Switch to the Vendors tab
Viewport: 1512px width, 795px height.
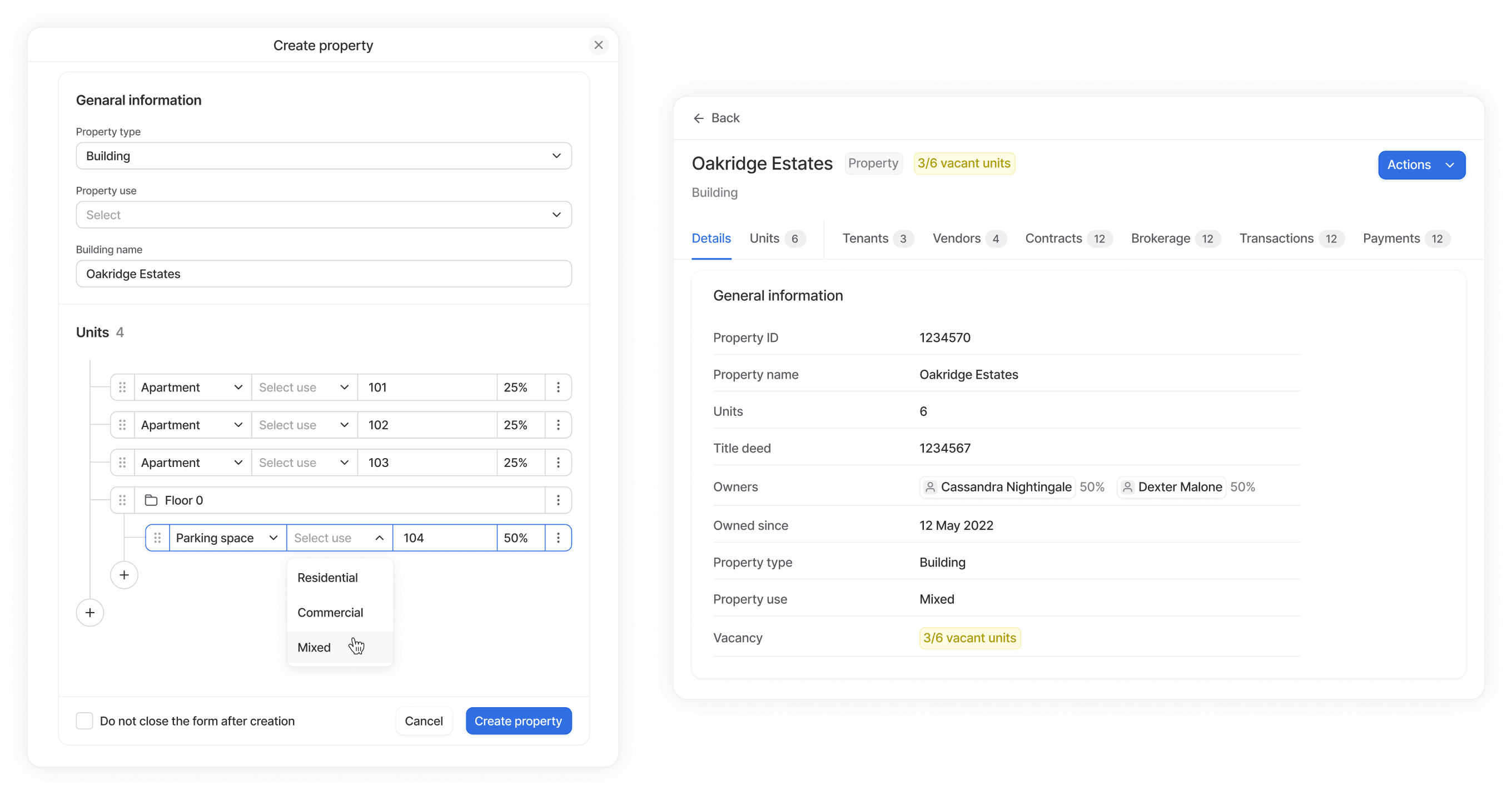pos(969,238)
